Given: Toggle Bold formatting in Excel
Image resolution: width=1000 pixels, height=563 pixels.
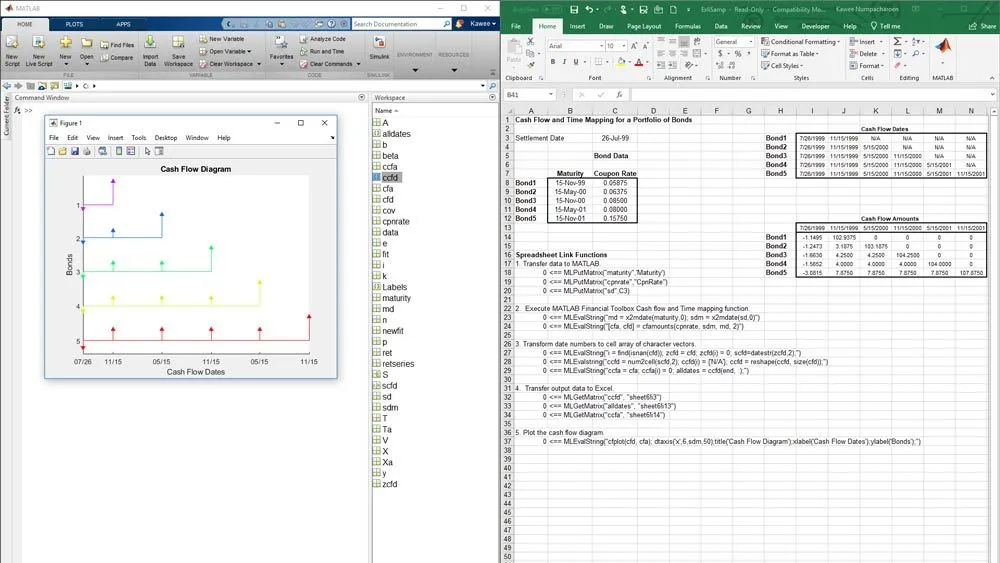Looking at the screenshot, I should click(552, 62).
